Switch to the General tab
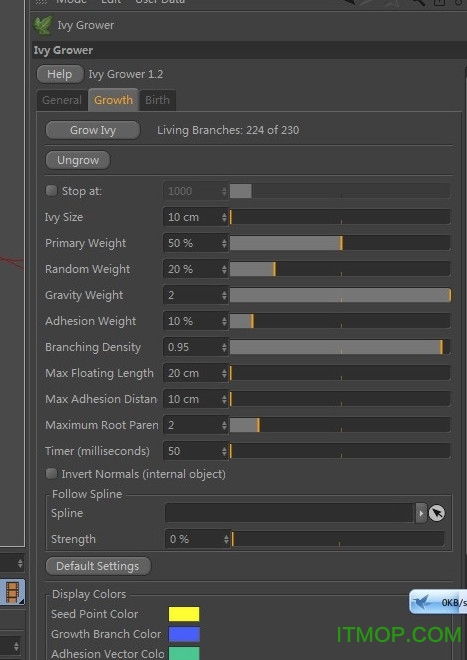Viewport: 467px width, 660px height. (x=62, y=100)
